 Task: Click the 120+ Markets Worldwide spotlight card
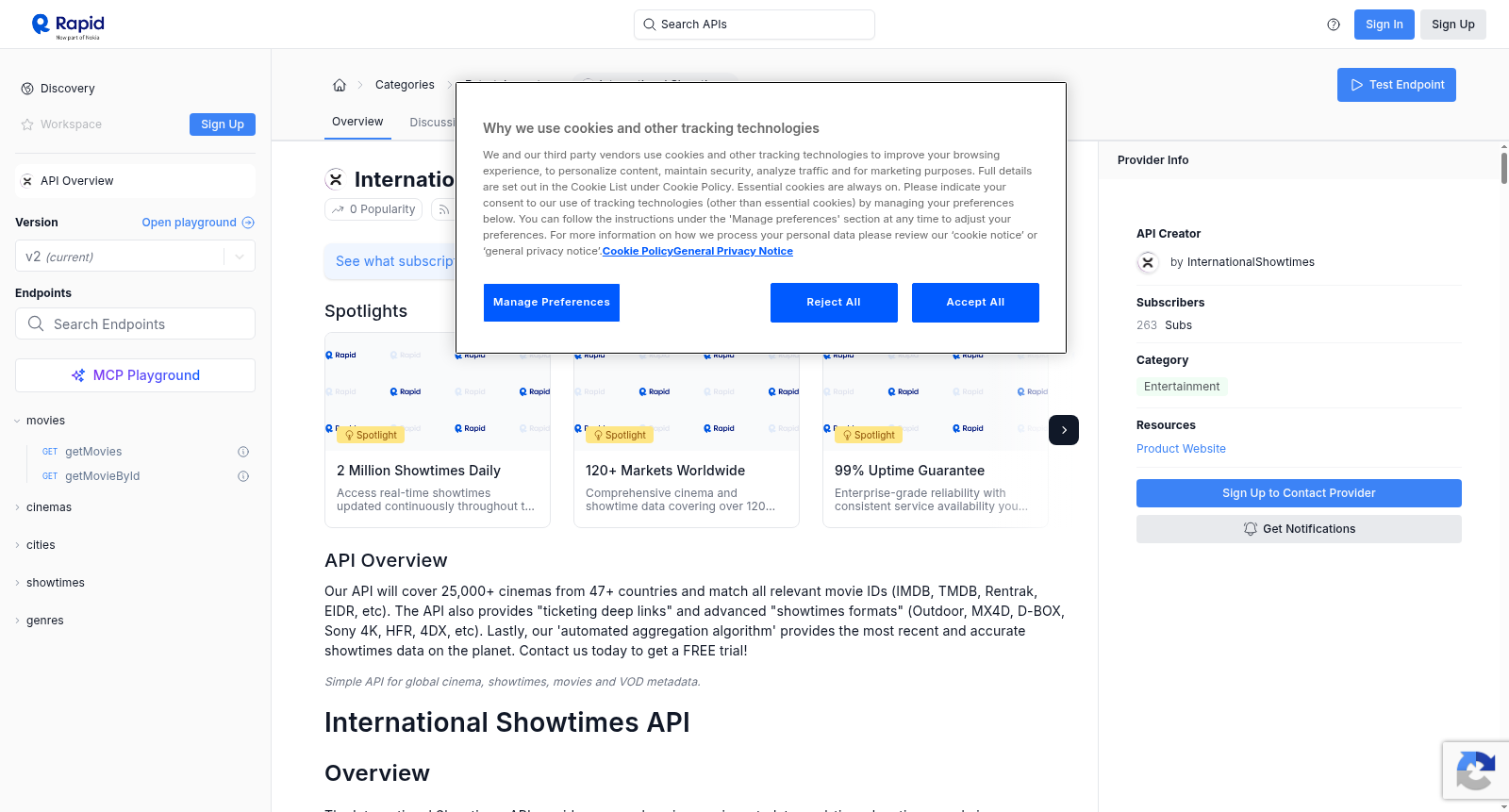pos(687,430)
